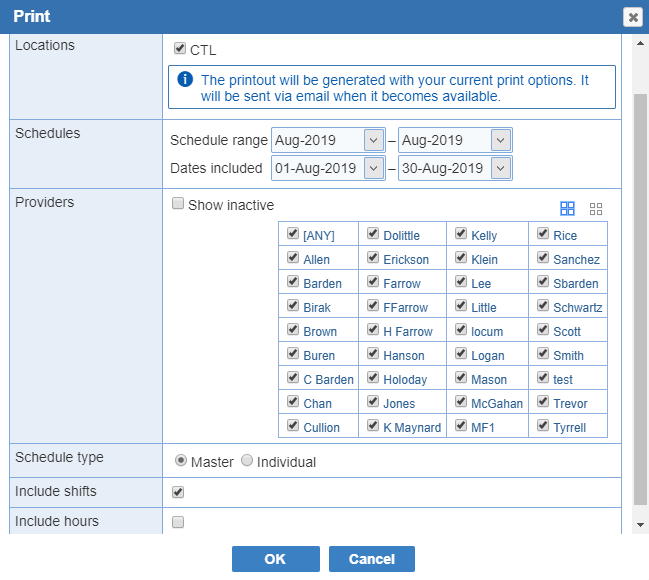Select the Master schedule type radio
The height and width of the screenshot is (580, 649).
[x=181, y=460]
